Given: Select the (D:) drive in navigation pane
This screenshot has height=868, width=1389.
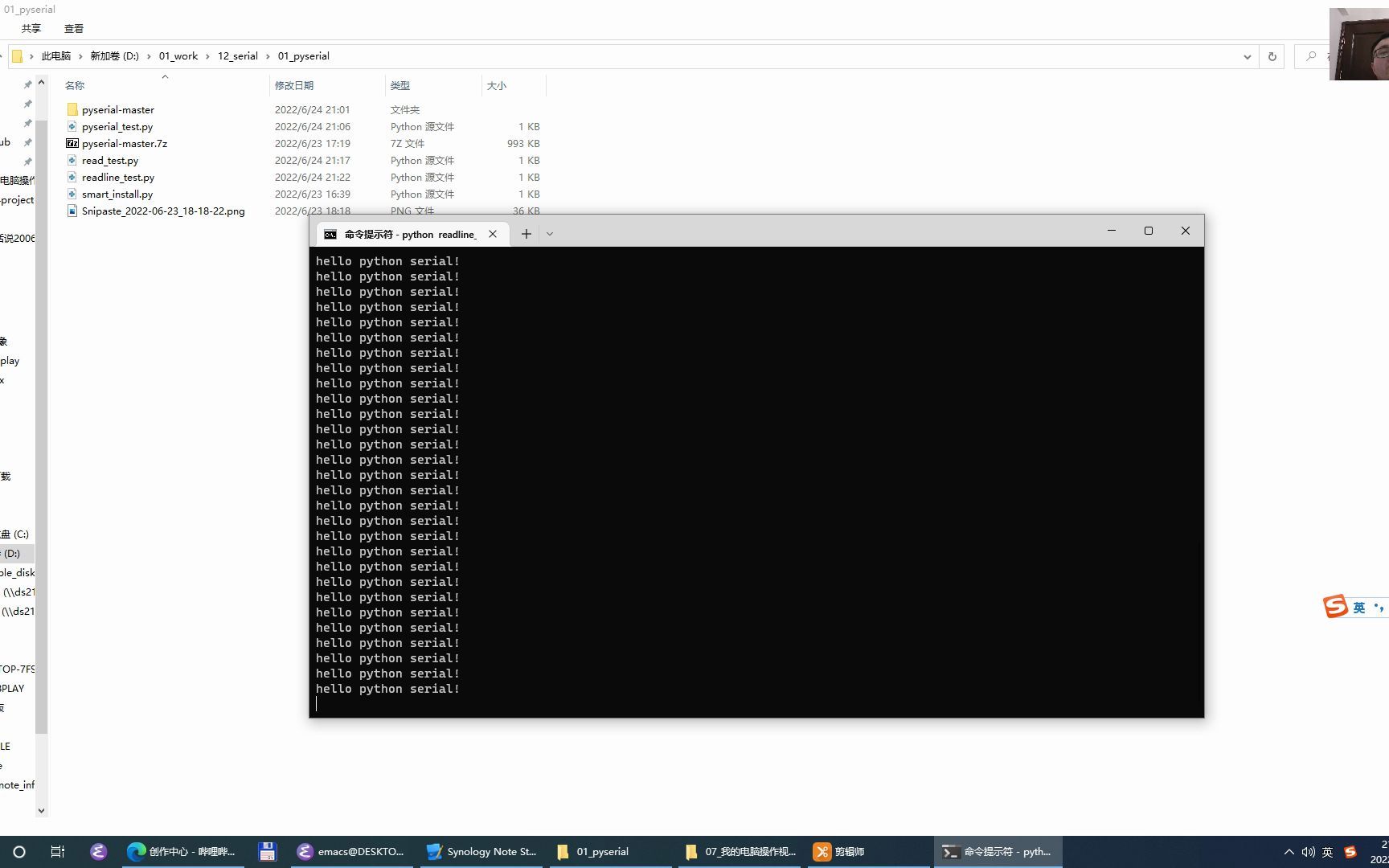Looking at the screenshot, I should point(17,553).
